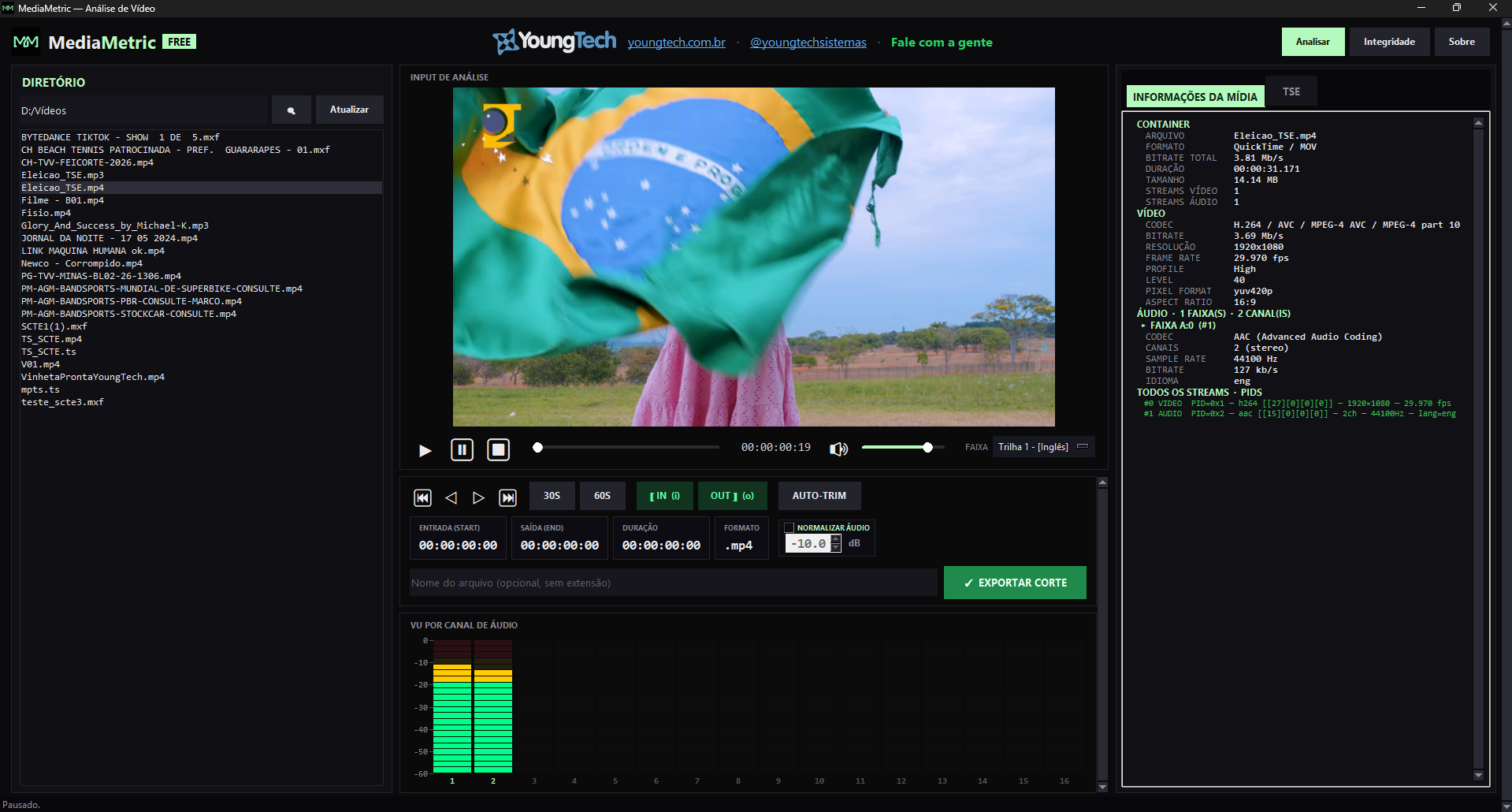Set the IN point marker
Image resolution: width=1512 pixels, height=812 pixels.
(x=664, y=496)
